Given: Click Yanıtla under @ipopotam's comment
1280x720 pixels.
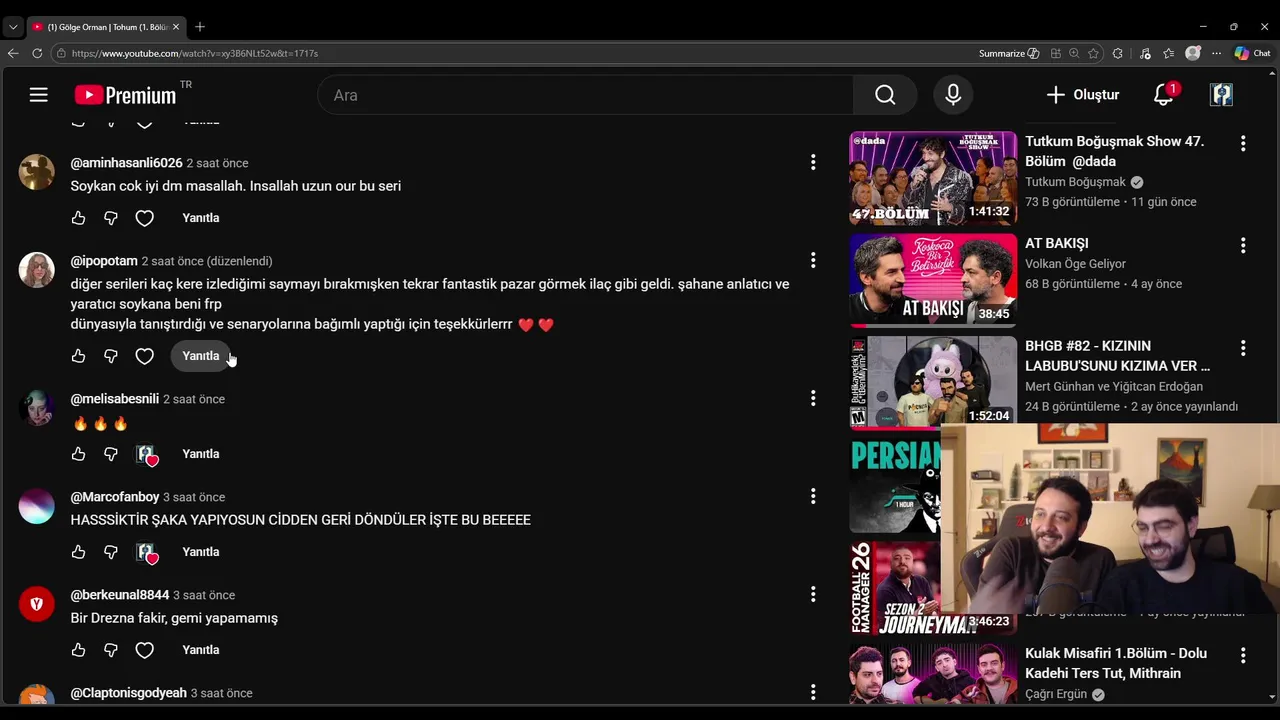Looking at the screenshot, I should coord(201,356).
